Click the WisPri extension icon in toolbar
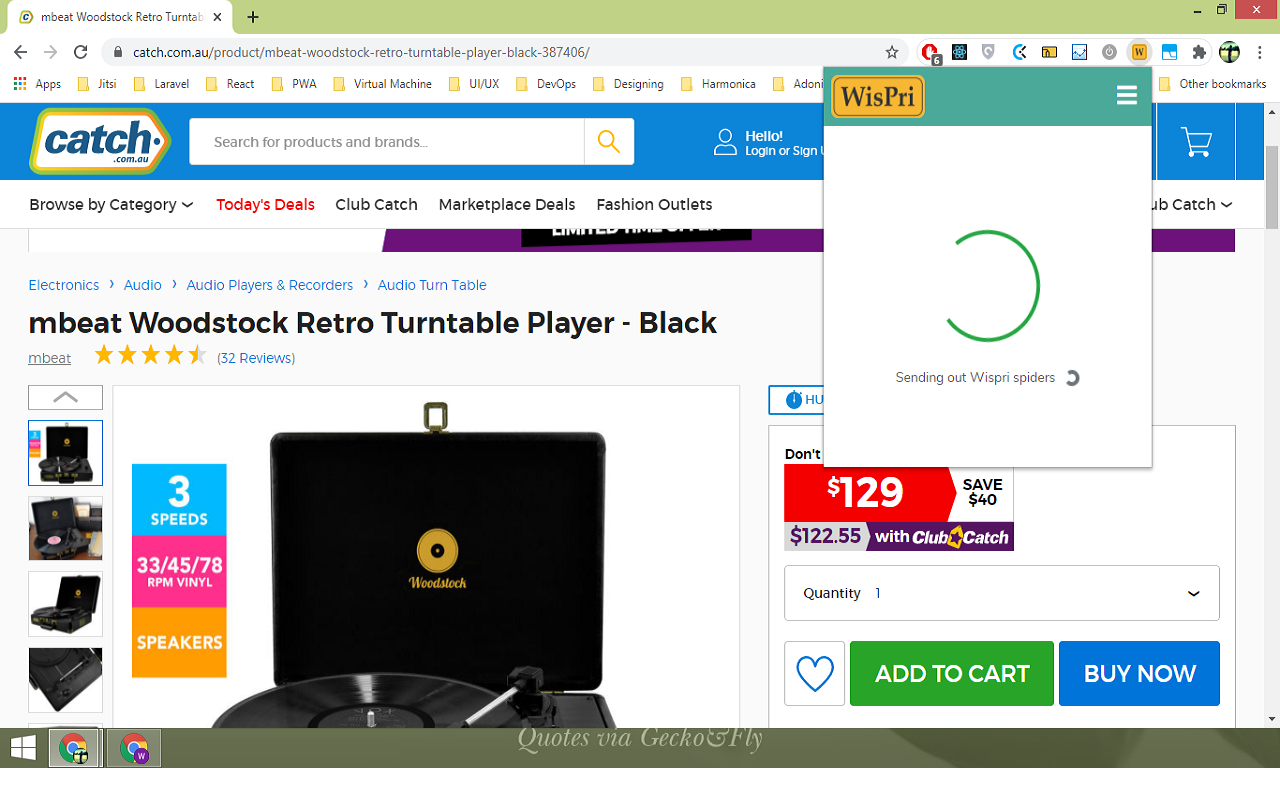 (x=1139, y=52)
